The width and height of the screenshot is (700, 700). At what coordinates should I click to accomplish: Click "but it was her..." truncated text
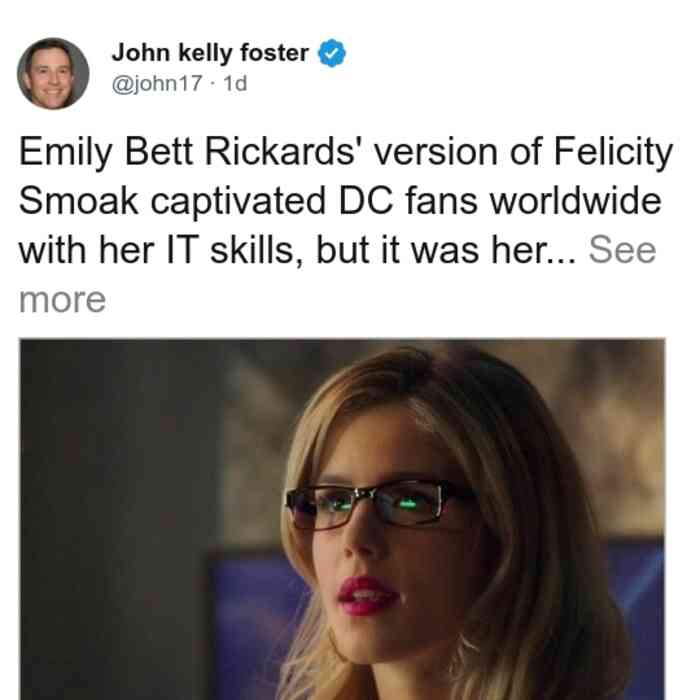tap(447, 250)
